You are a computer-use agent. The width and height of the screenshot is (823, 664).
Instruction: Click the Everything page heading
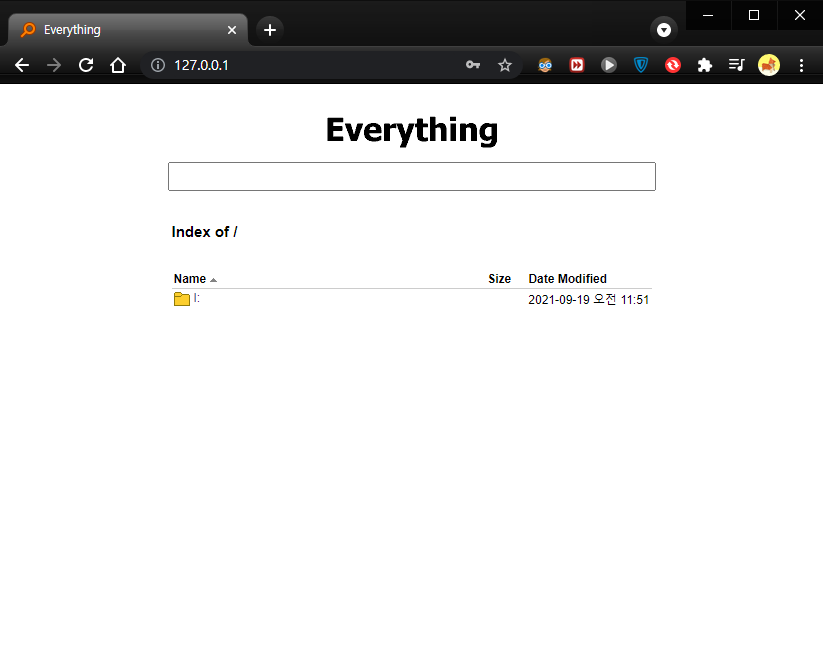pyautogui.click(x=412, y=130)
